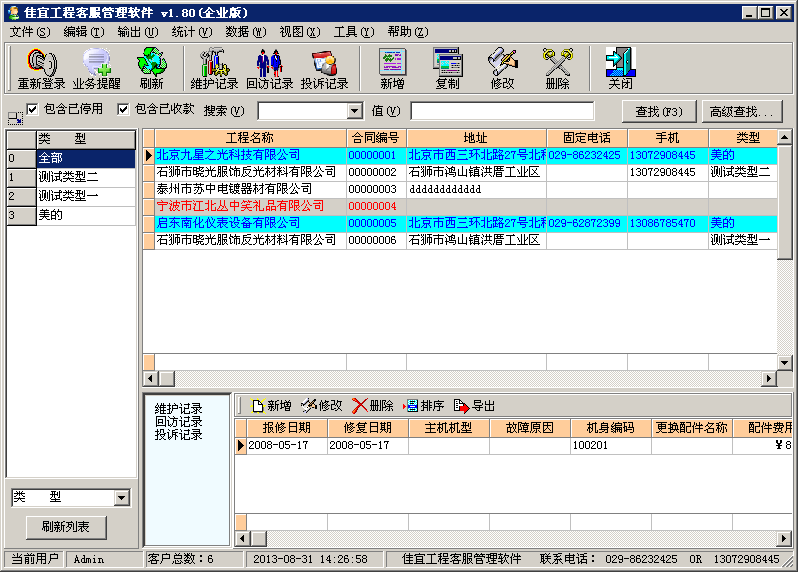
Task: Click the 关闭 exit door icon
Action: pyautogui.click(x=620, y=69)
